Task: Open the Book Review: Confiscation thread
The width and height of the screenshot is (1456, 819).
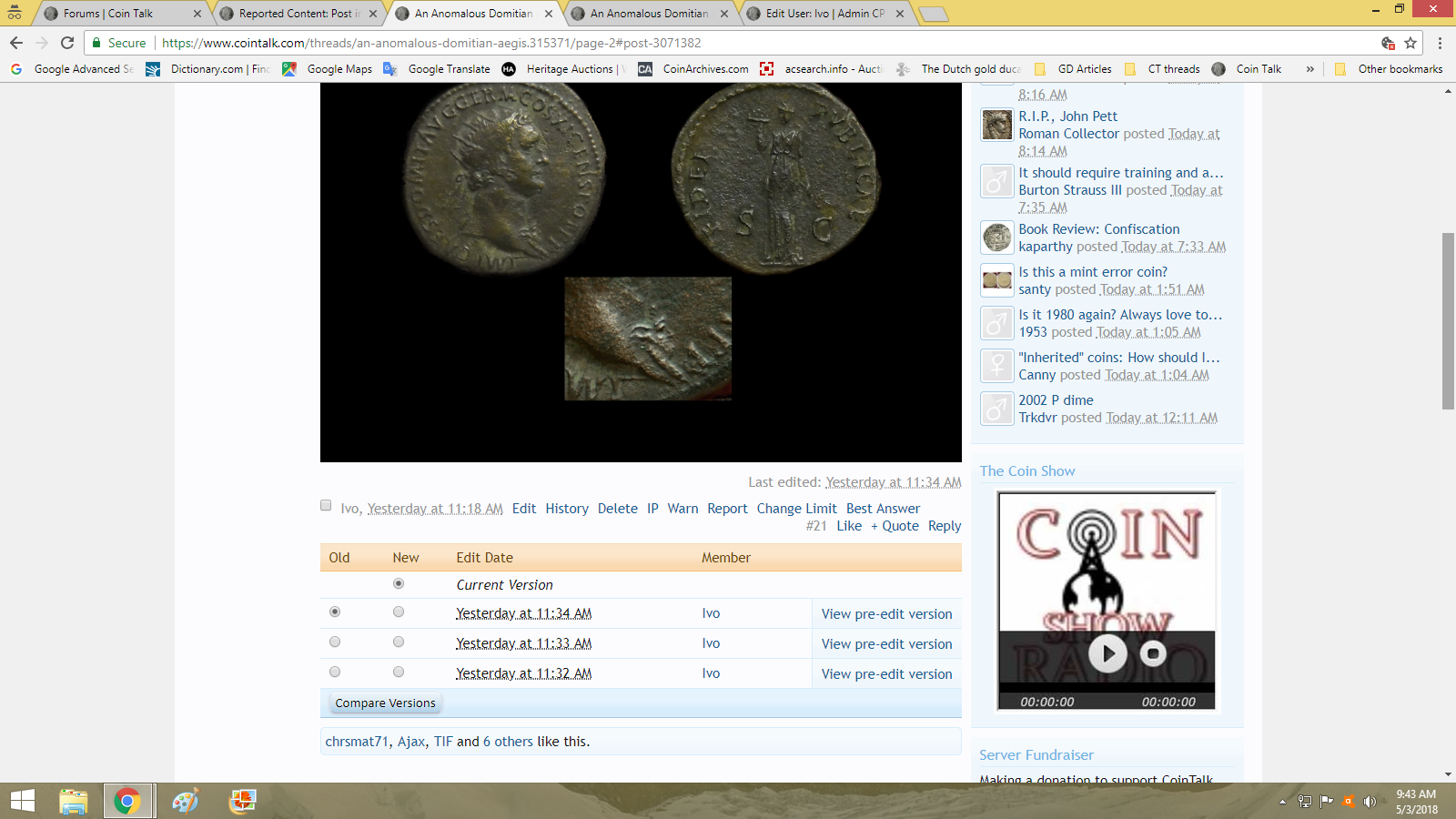Action: [x=1099, y=229]
